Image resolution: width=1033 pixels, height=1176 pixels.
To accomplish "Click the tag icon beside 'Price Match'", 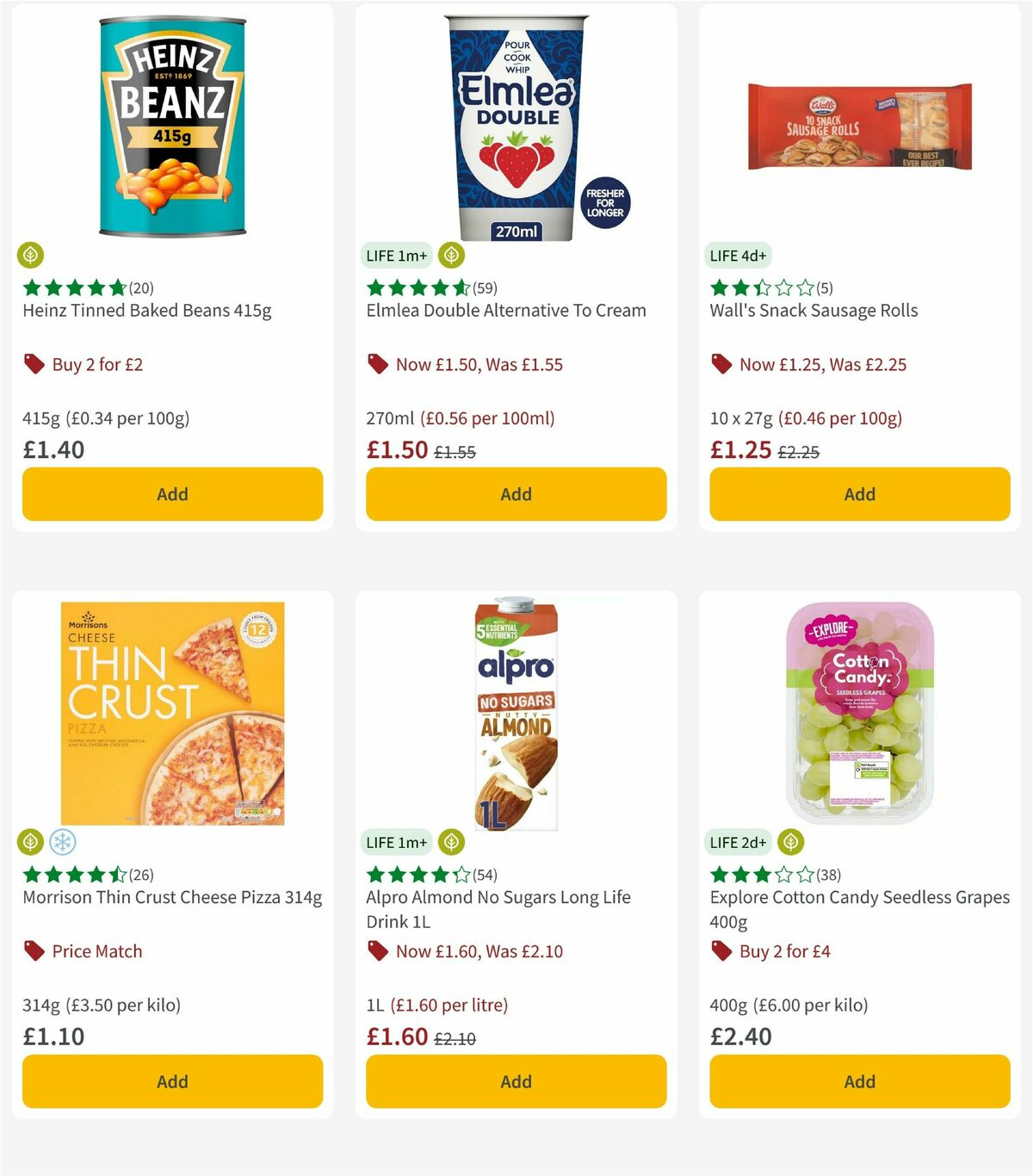I will [x=34, y=951].
